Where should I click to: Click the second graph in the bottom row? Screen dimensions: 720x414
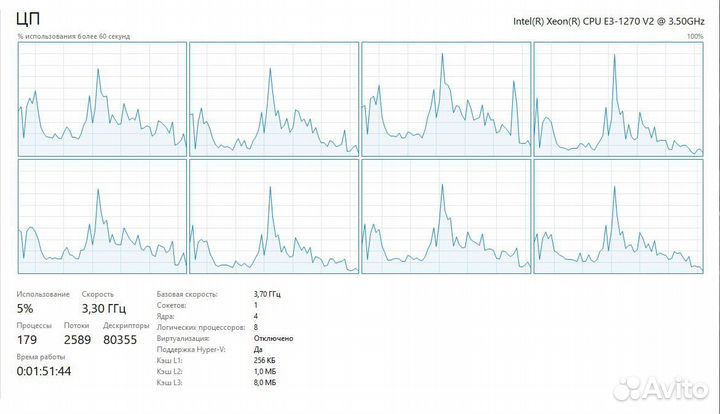[273, 215]
